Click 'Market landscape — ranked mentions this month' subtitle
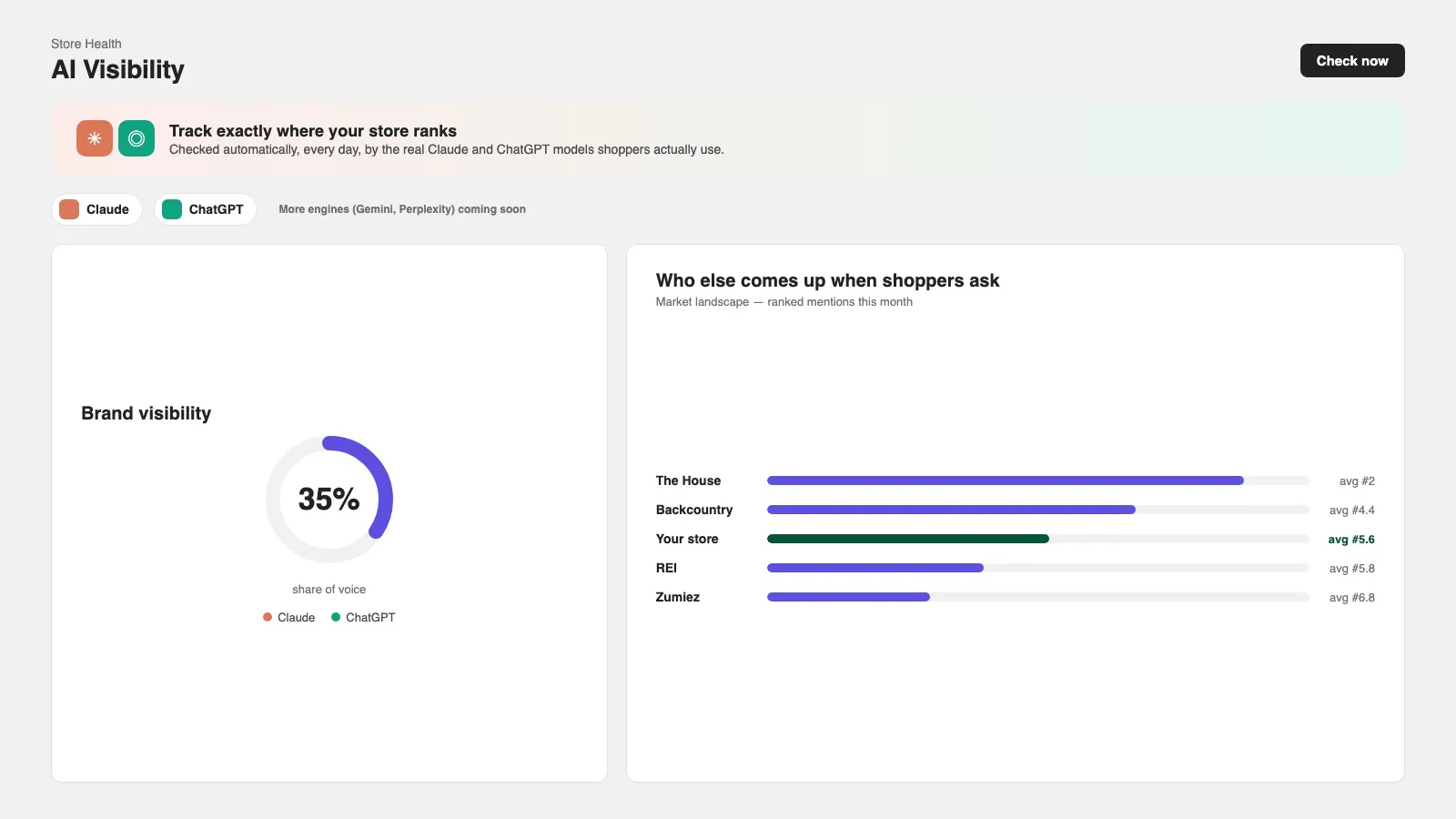 point(784,302)
